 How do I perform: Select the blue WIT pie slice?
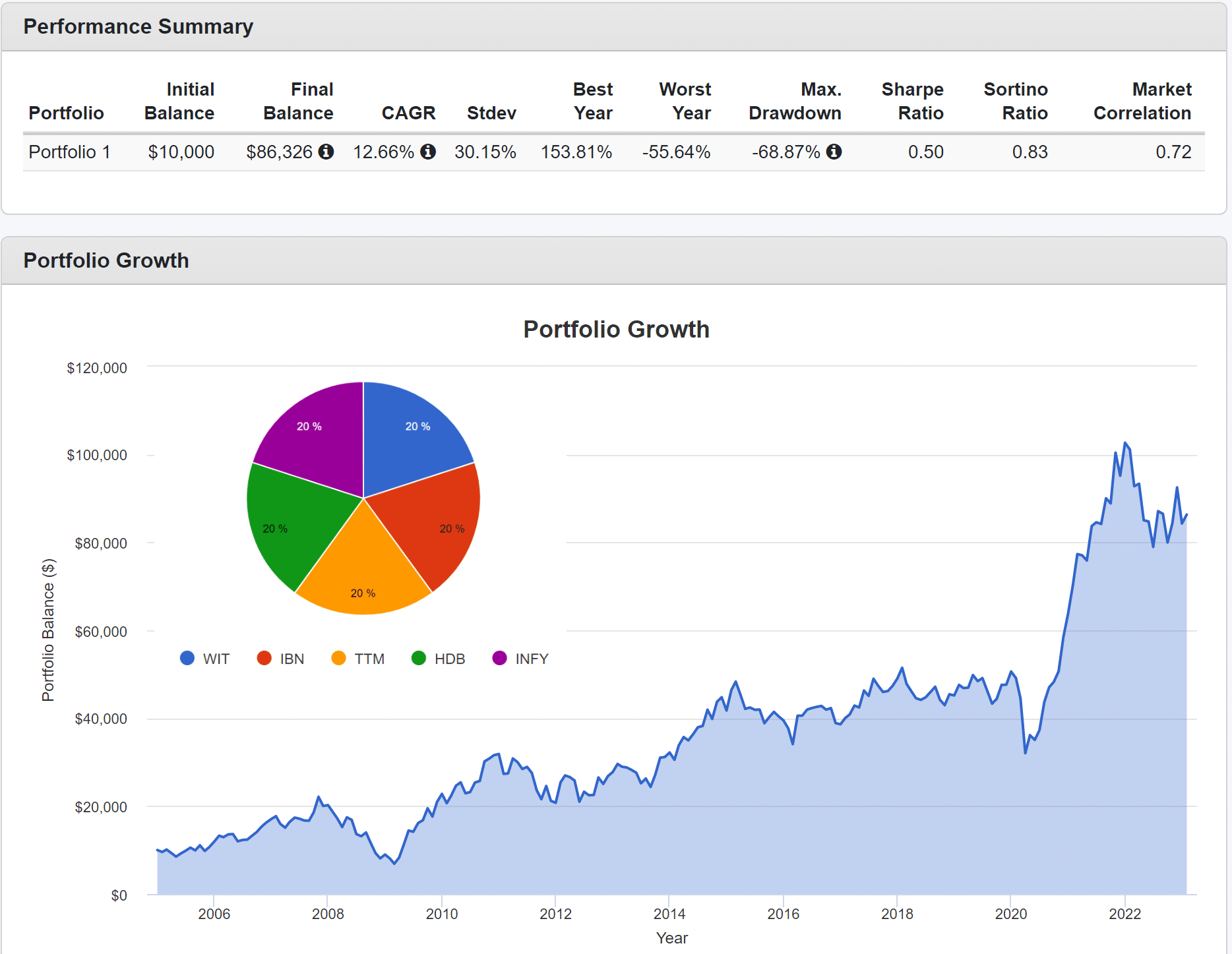click(412, 435)
